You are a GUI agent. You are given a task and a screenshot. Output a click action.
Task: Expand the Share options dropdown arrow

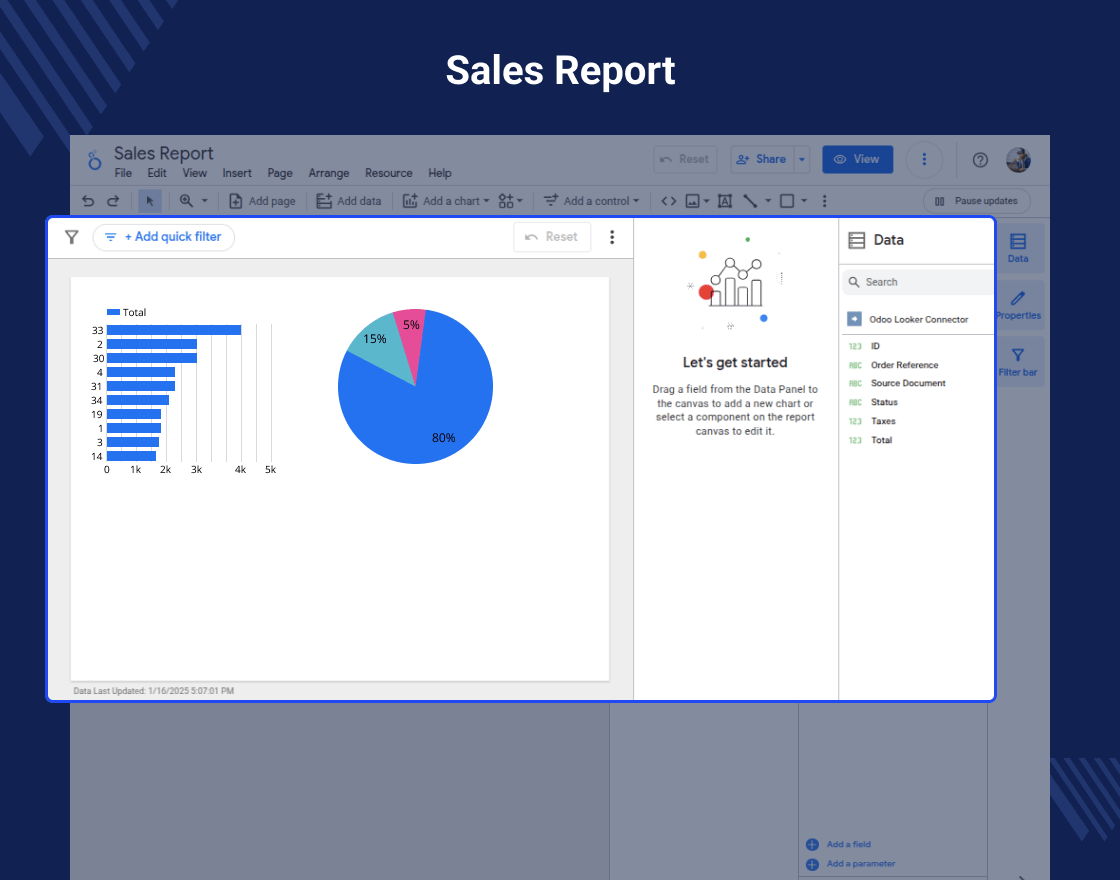[802, 159]
